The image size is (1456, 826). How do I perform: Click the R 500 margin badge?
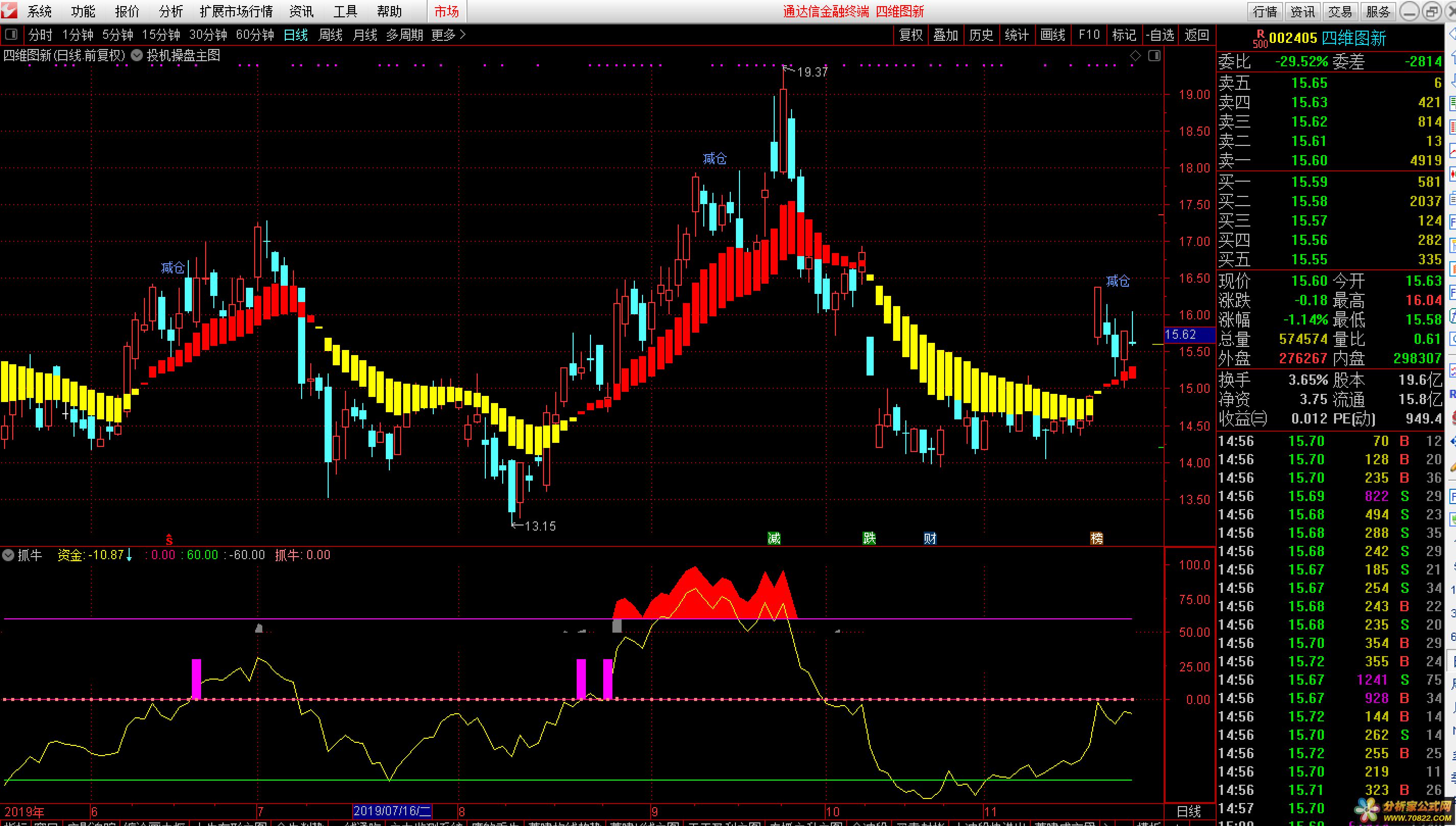tap(1260, 39)
